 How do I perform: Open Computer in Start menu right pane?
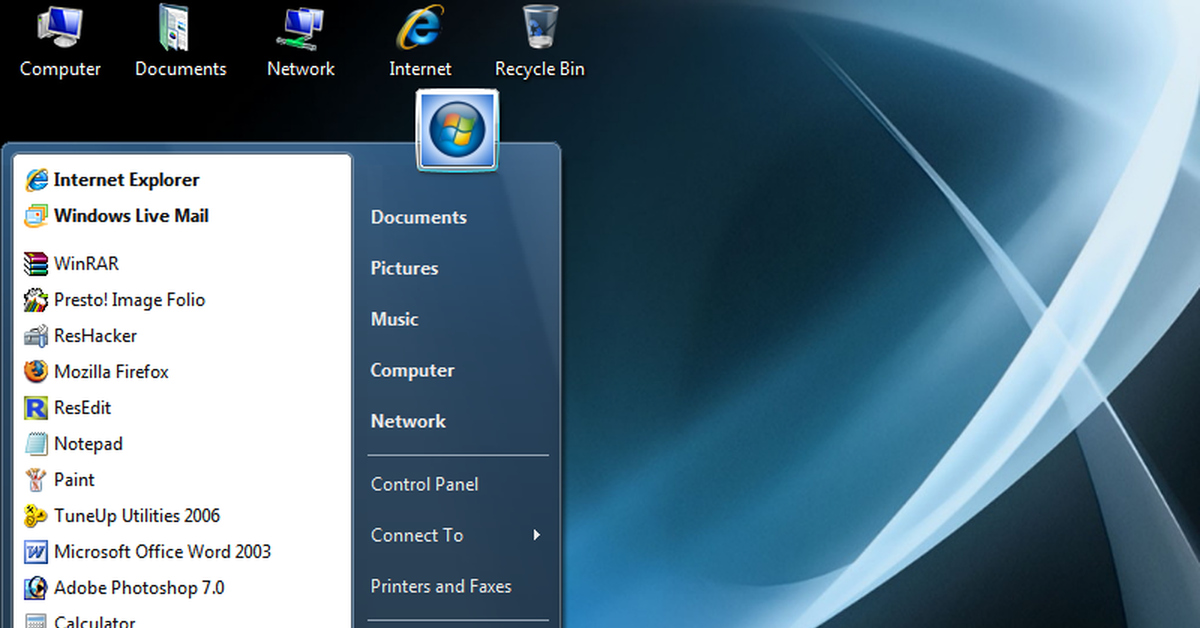[412, 370]
